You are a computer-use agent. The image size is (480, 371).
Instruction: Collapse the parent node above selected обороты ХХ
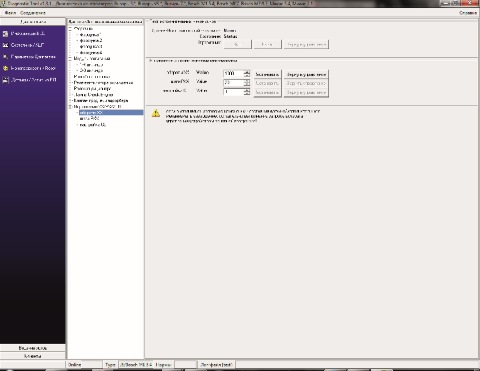coord(70,107)
